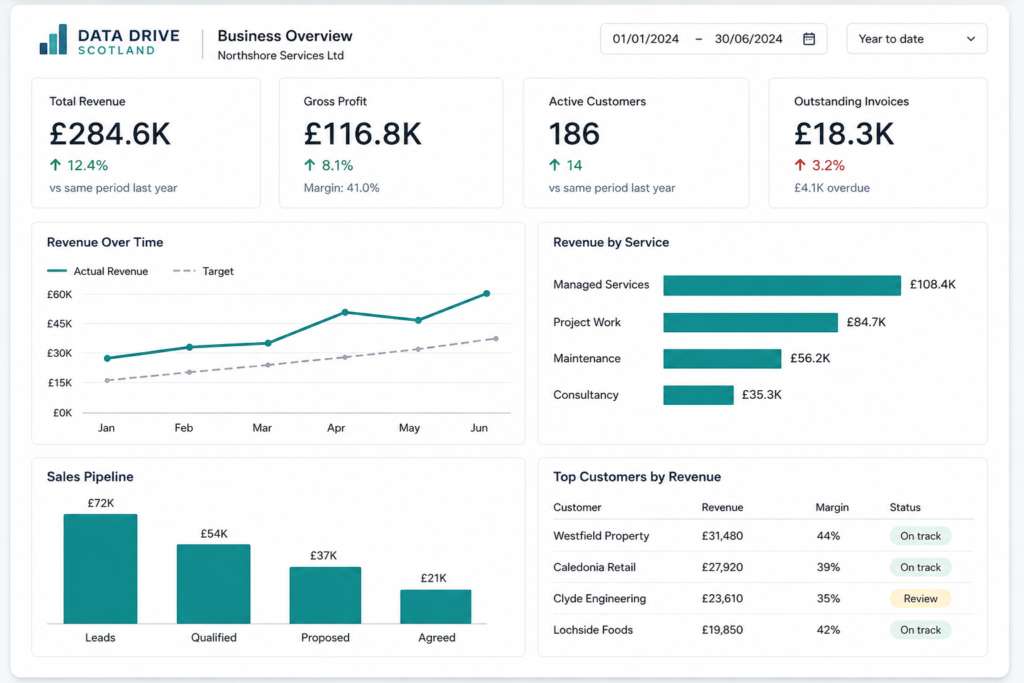
Task: Click the 35% margin cell
Action: [x=828, y=599]
